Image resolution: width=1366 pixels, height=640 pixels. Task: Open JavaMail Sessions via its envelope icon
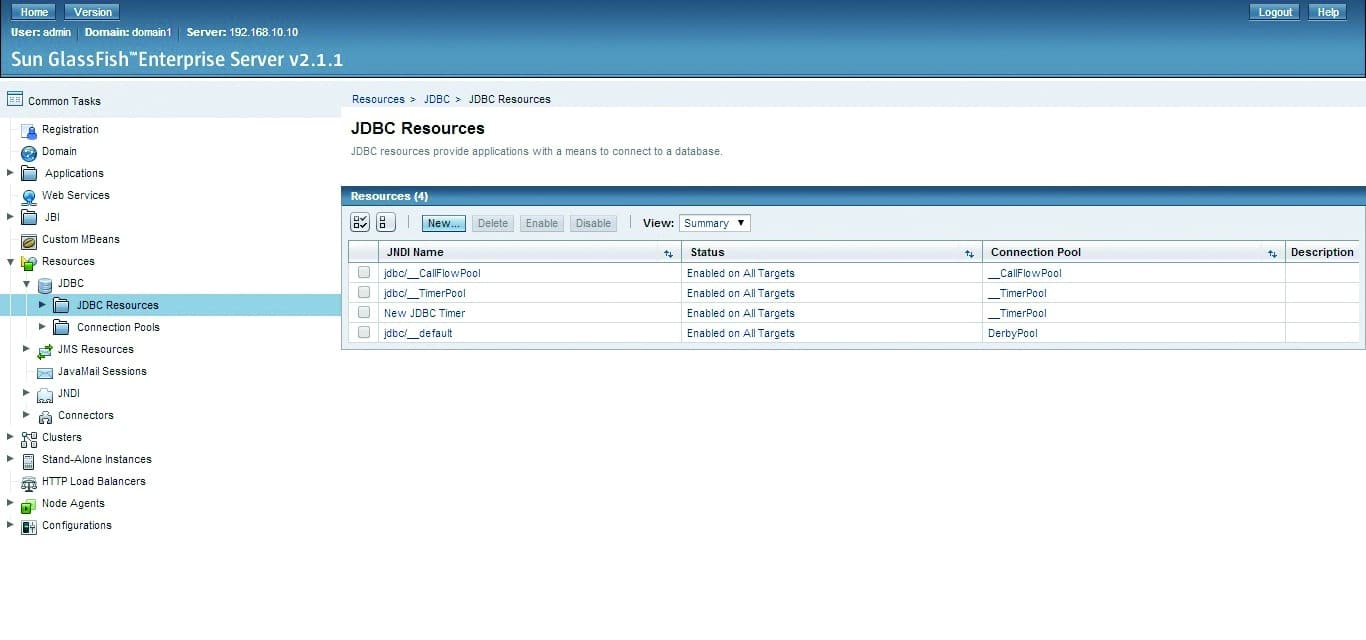[45, 371]
